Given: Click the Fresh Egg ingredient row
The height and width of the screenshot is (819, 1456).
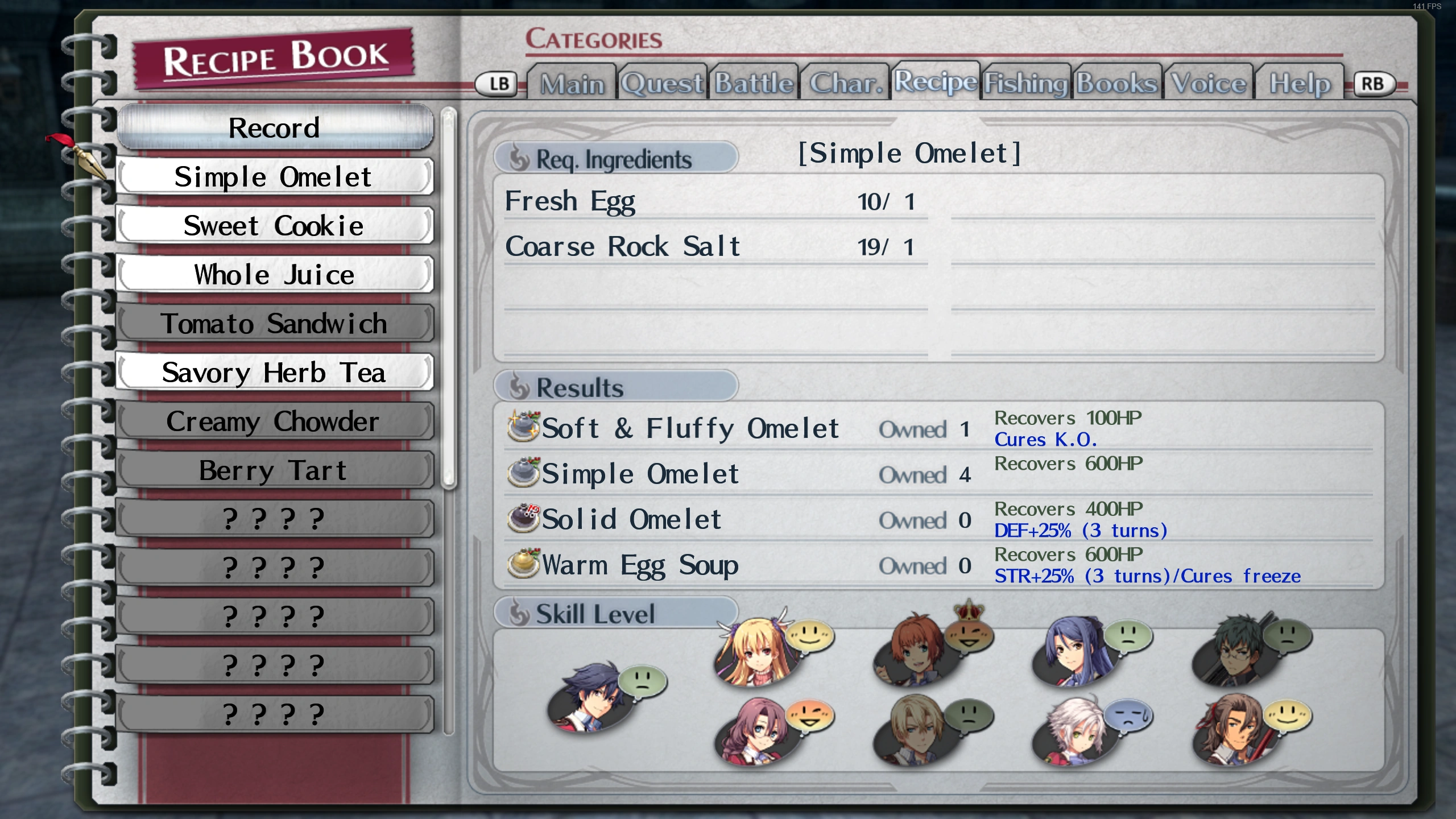Looking at the screenshot, I should tap(715, 201).
